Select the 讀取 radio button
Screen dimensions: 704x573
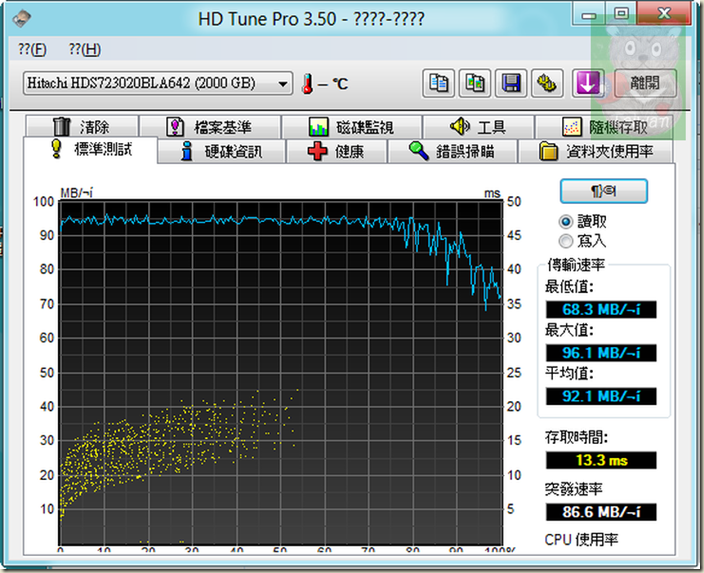coord(566,222)
